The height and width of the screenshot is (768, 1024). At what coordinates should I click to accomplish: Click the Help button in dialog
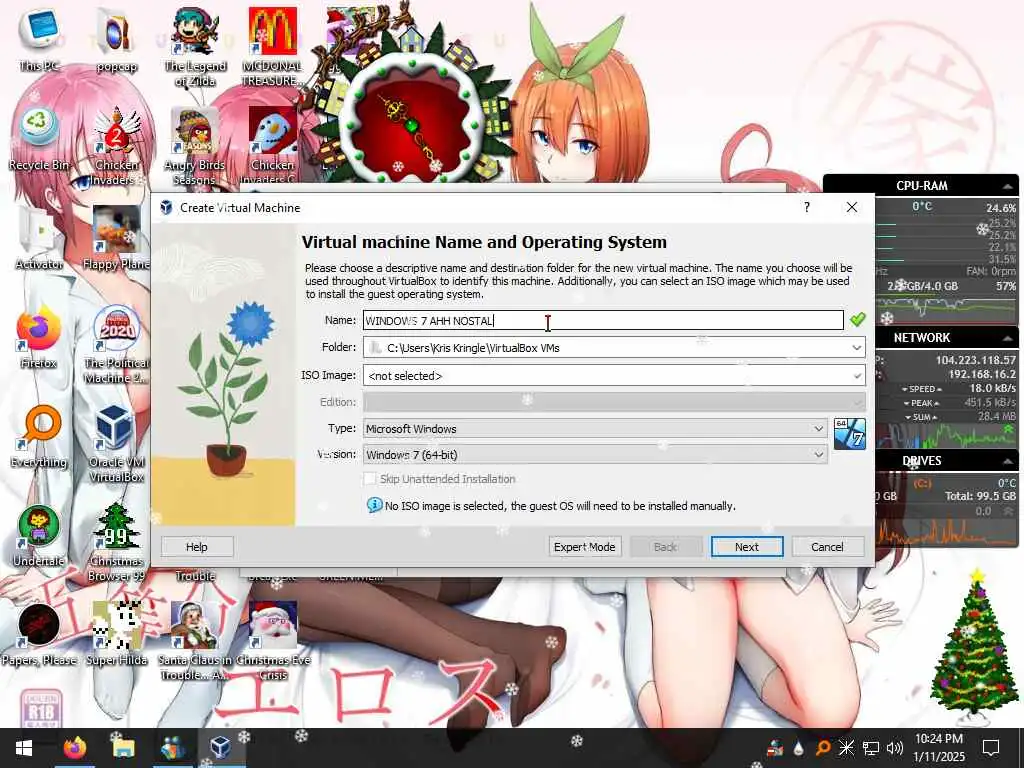tap(197, 547)
